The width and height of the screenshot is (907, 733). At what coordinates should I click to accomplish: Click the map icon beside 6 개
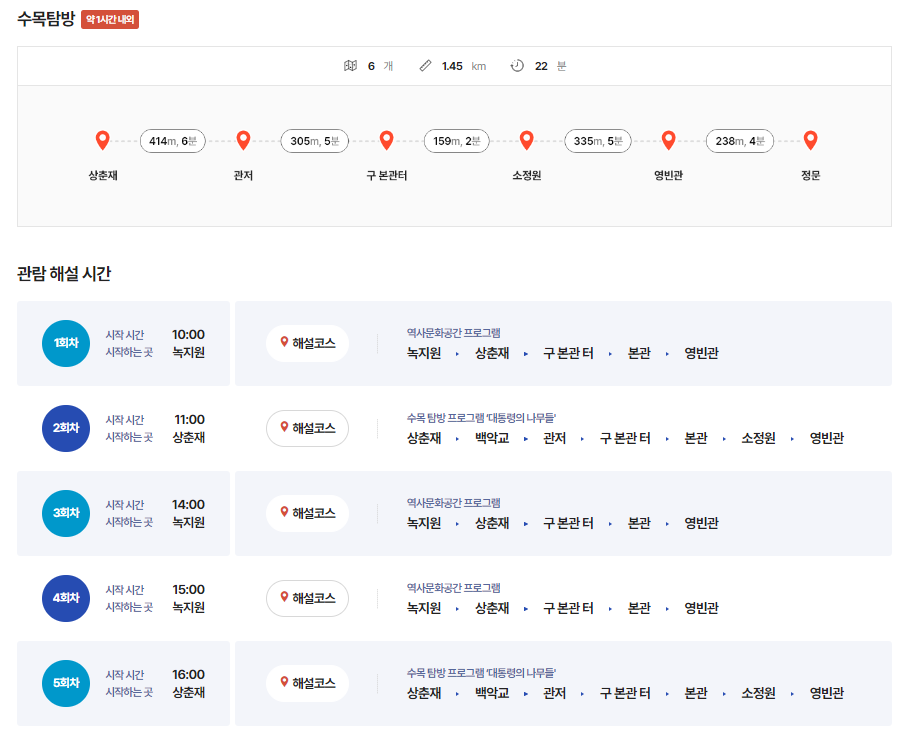point(351,66)
